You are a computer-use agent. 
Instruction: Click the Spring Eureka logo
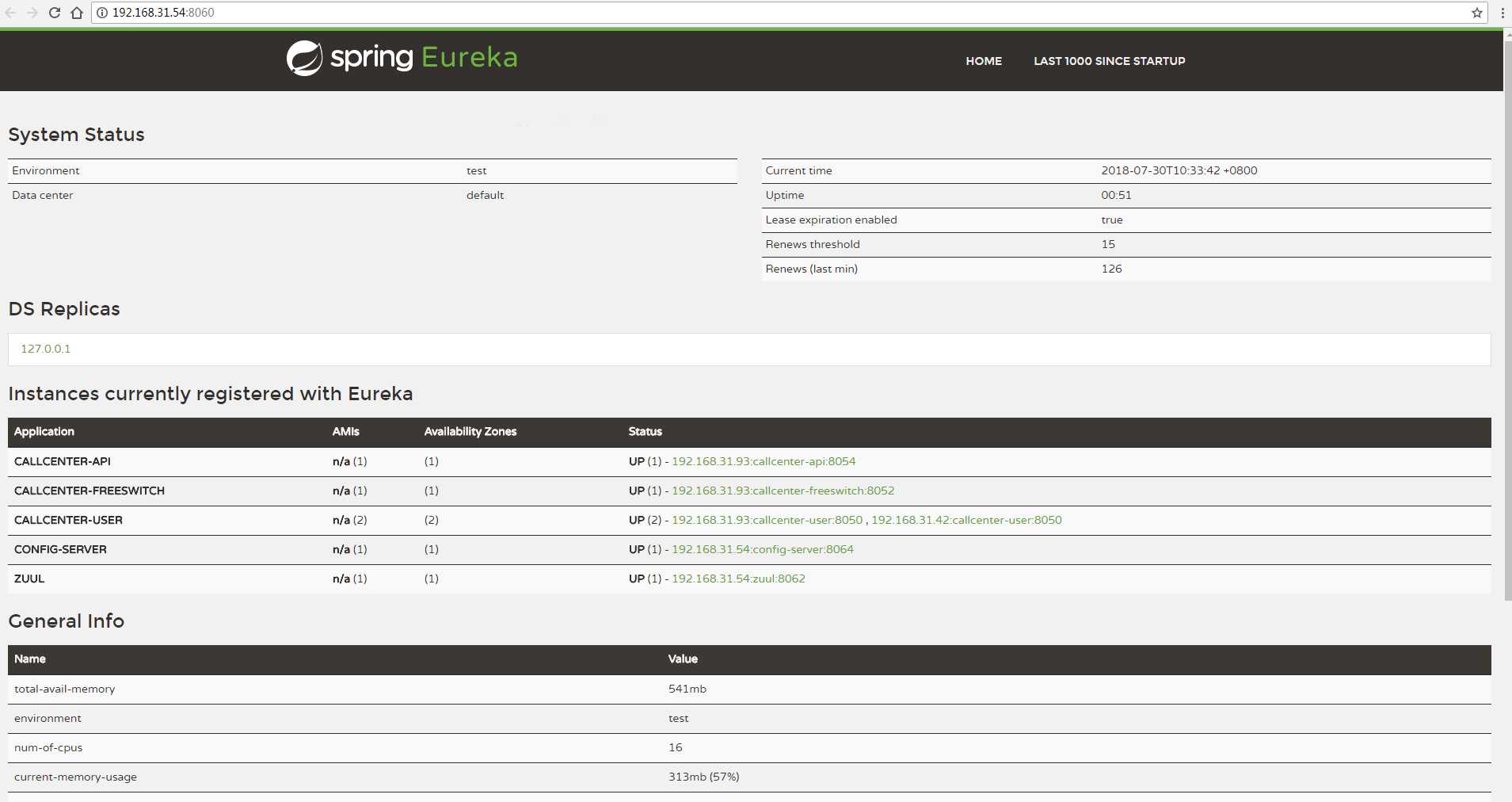(402, 58)
